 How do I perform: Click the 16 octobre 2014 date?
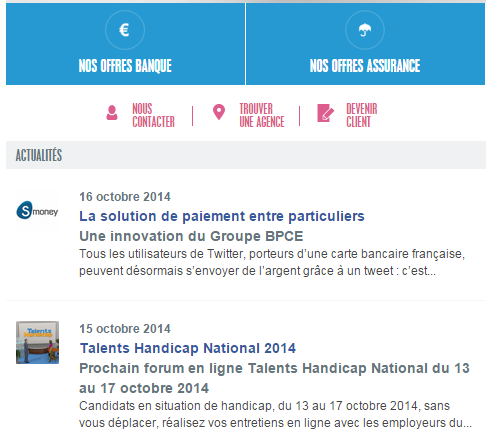(125, 197)
